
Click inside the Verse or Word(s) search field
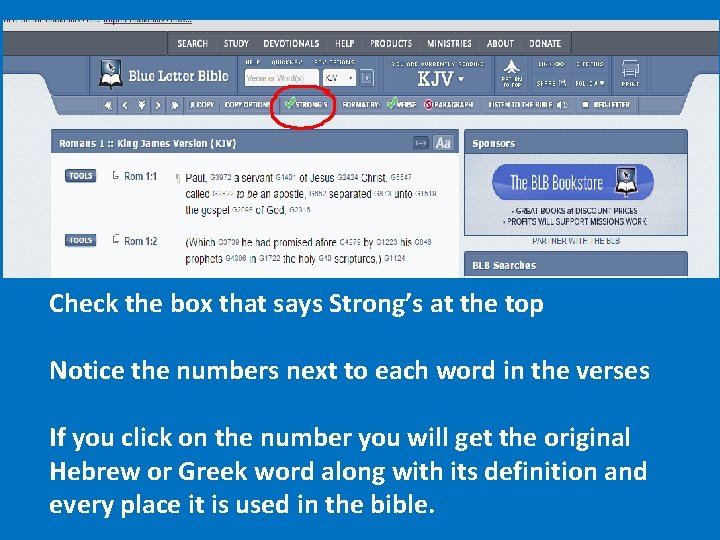tap(281, 78)
